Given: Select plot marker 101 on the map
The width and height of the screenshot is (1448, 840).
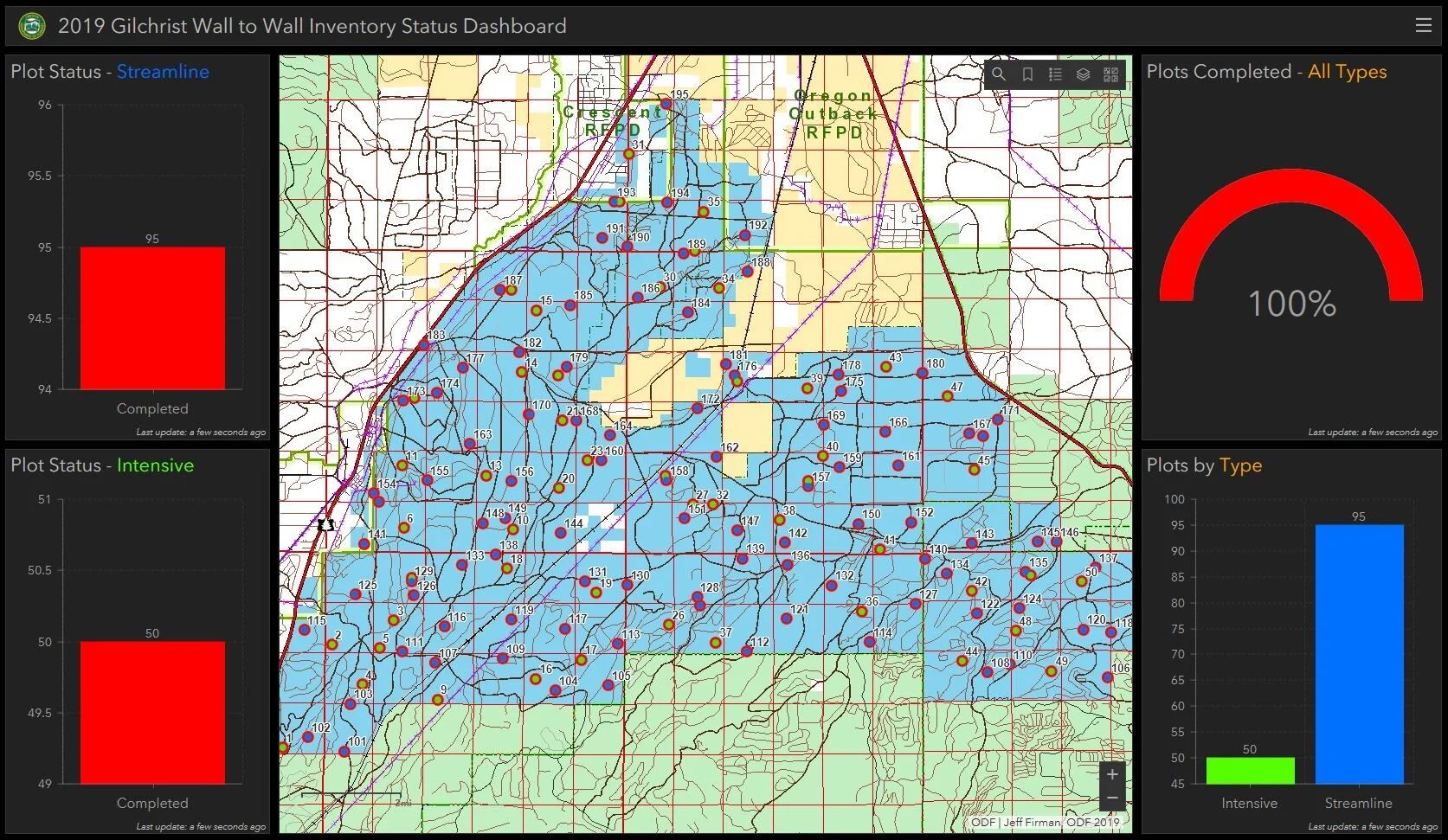Looking at the screenshot, I should point(344,751).
